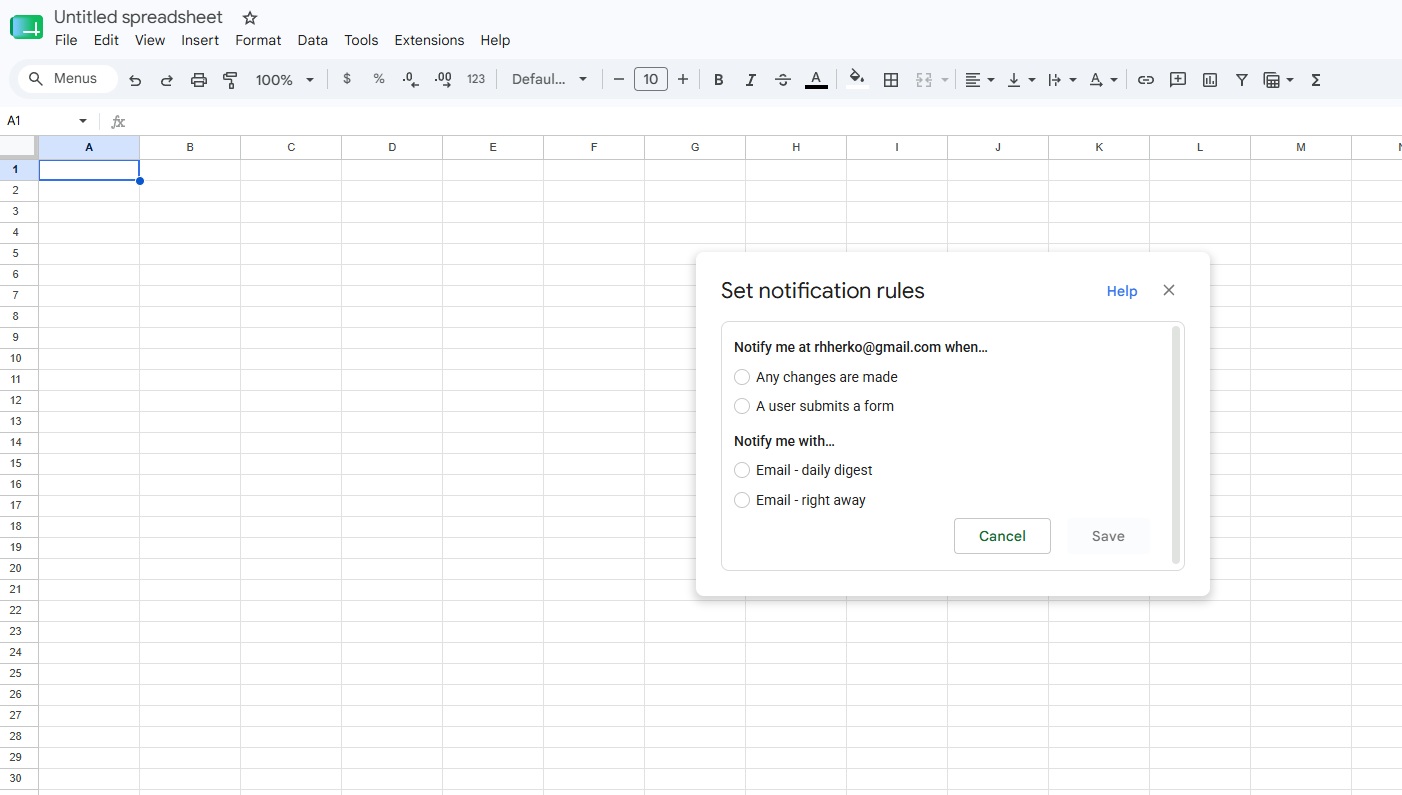Screen dimensions: 1402x795
Task: Click the Print icon
Action: (x=199, y=80)
